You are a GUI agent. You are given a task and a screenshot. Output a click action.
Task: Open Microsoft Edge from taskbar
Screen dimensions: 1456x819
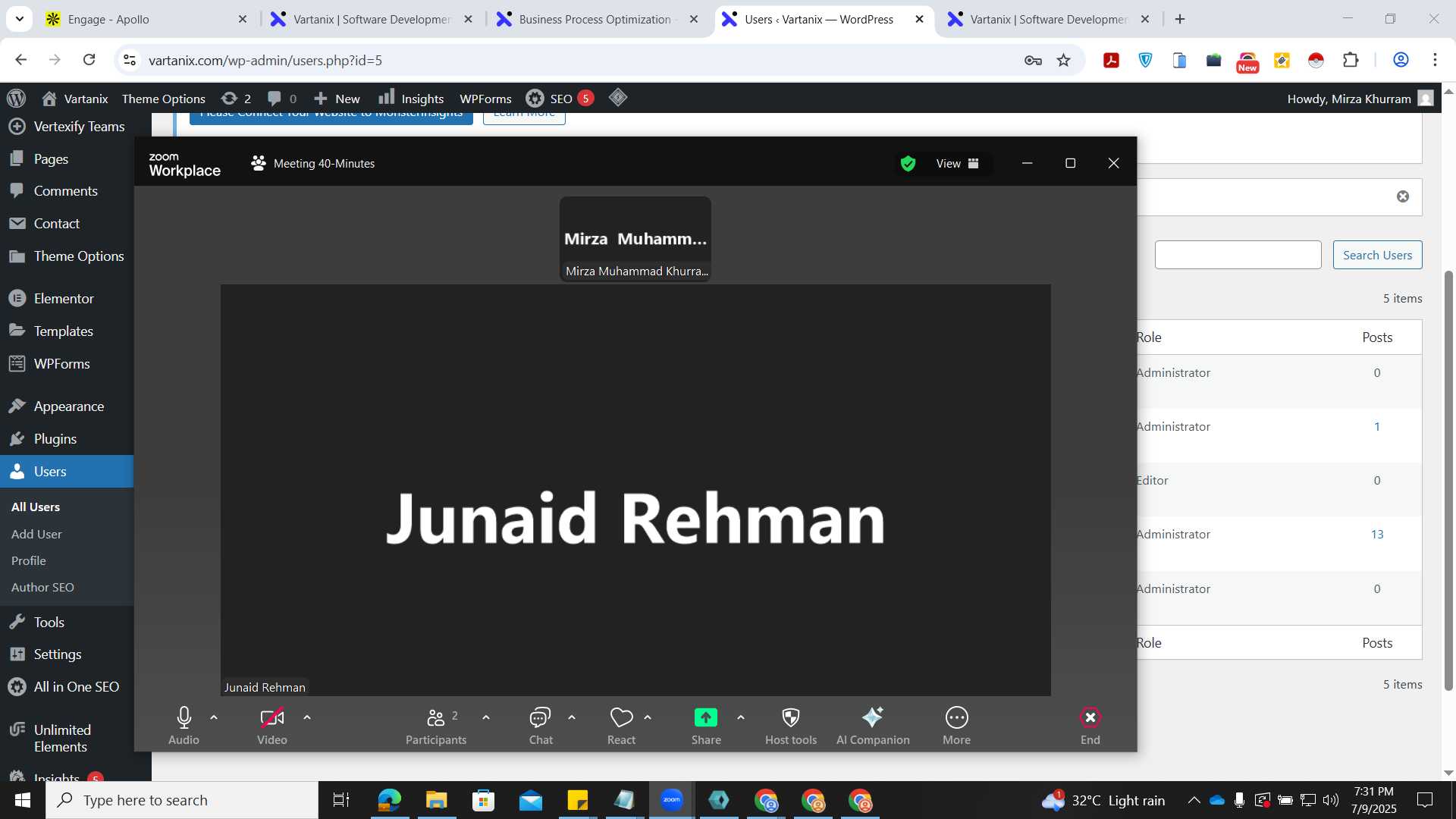389,800
